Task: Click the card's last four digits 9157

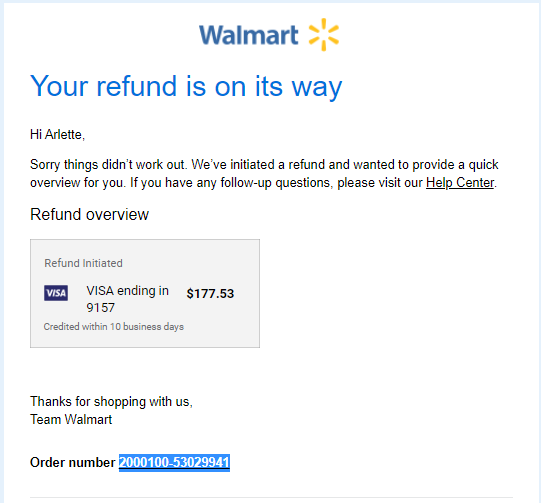Action: [100, 307]
